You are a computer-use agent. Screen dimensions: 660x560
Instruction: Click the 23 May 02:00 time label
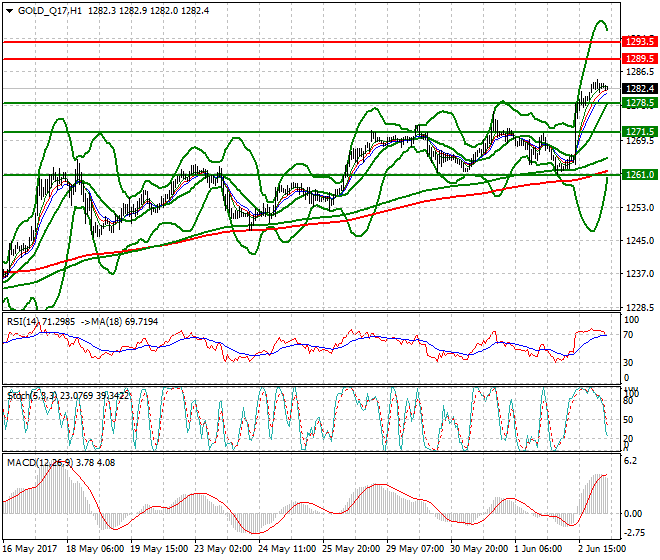[x=224, y=549]
